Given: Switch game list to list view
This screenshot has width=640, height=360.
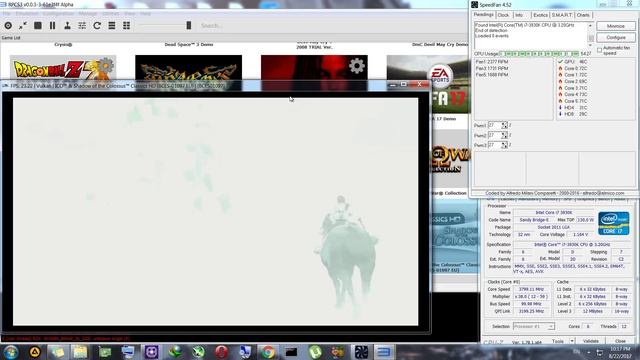Looking at the screenshot, I should [x=112, y=25].
